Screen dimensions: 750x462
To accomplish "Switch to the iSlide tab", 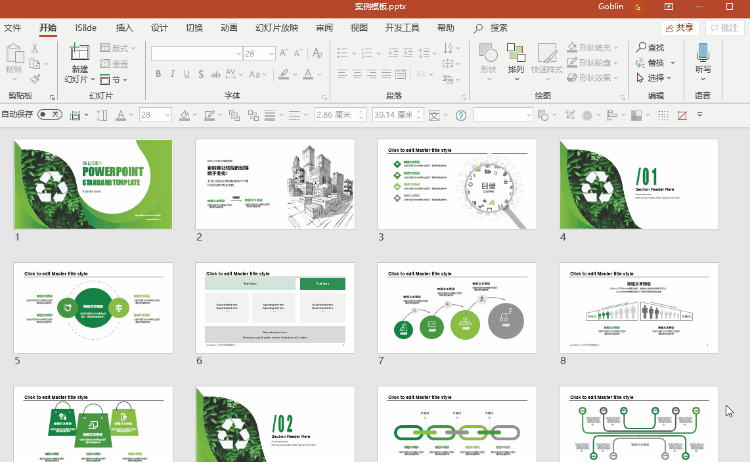I will tap(86, 28).
